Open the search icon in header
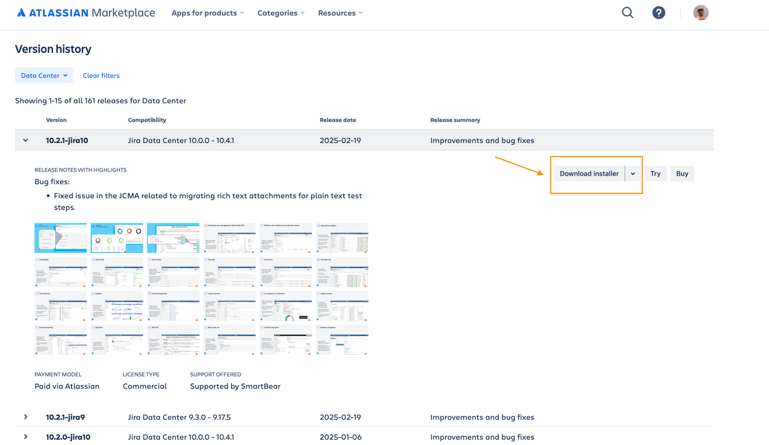Image resolution: width=769 pixels, height=445 pixels. (x=627, y=13)
